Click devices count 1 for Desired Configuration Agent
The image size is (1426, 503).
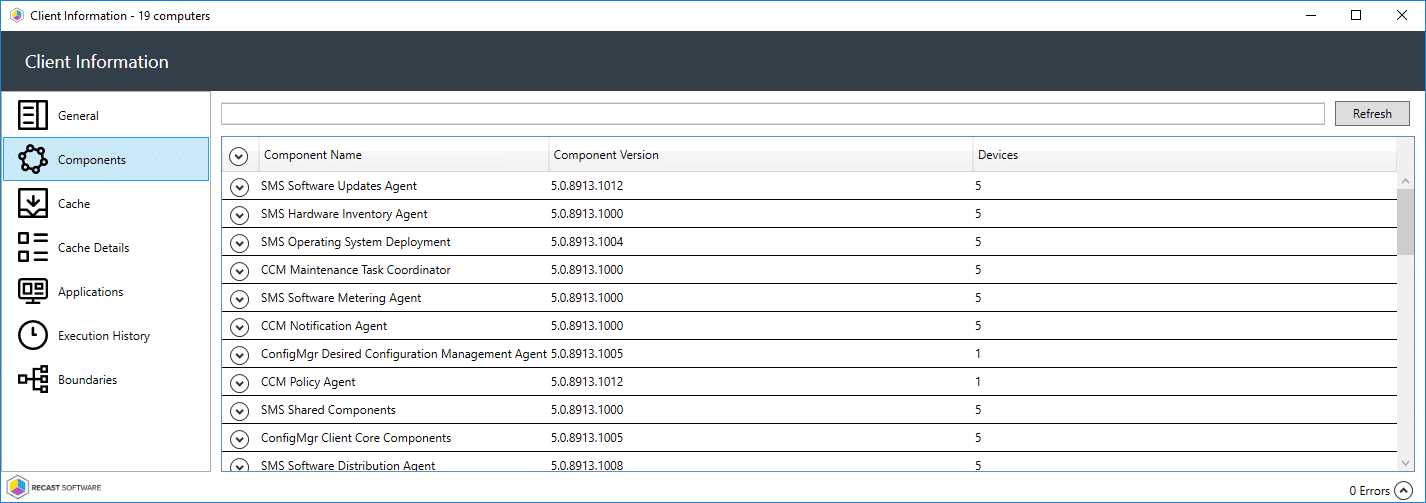pos(978,354)
